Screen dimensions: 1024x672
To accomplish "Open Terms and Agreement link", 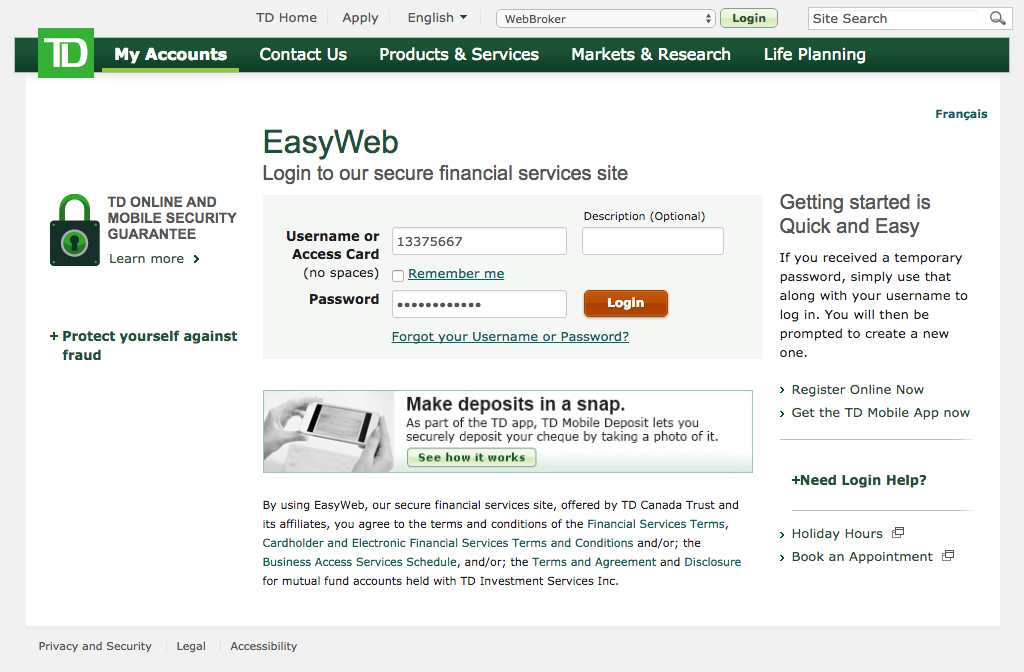I will (594, 562).
